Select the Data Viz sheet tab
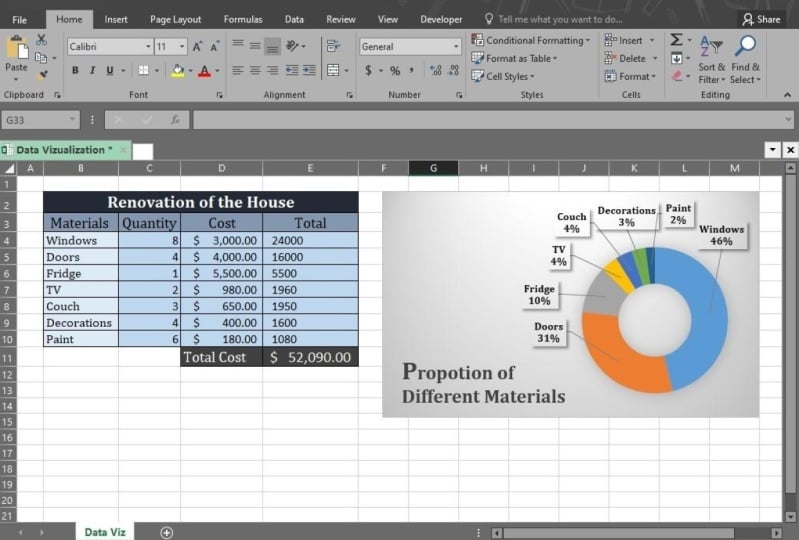This screenshot has width=799, height=540. click(x=105, y=532)
